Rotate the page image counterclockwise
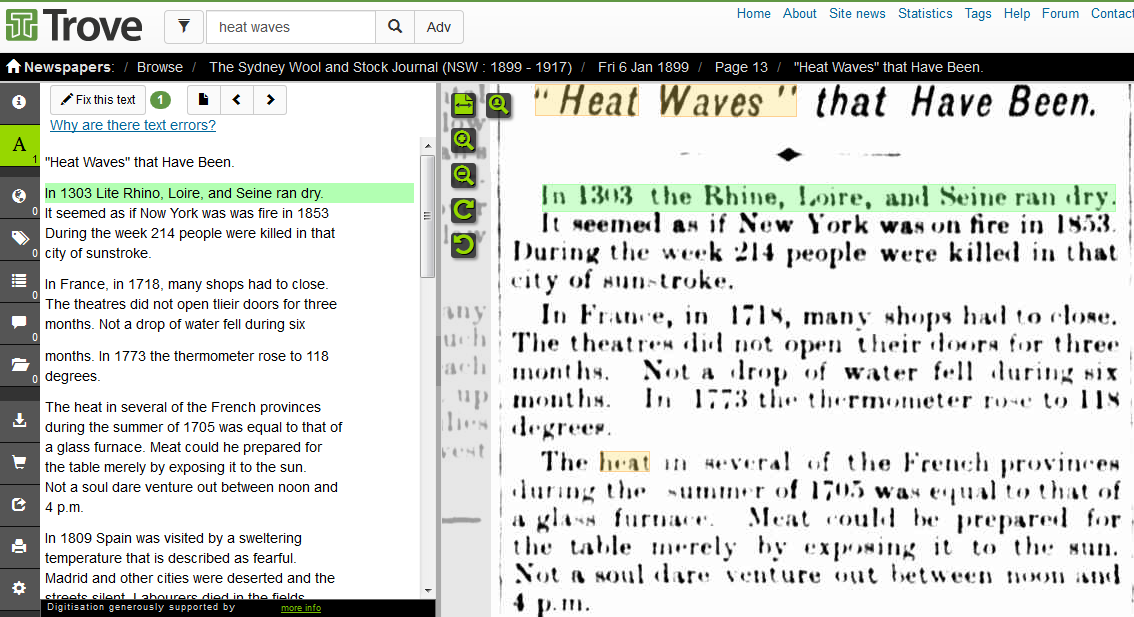The width and height of the screenshot is (1134, 617). click(x=463, y=245)
